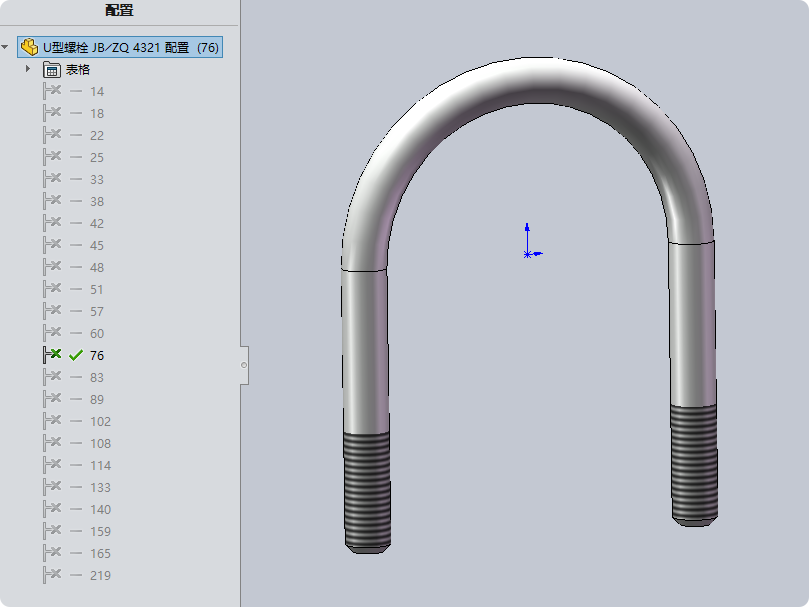Click the part icon beside U型螺栓 JB/ZQ 4321
This screenshot has height=607, width=809.
click(x=29, y=47)
